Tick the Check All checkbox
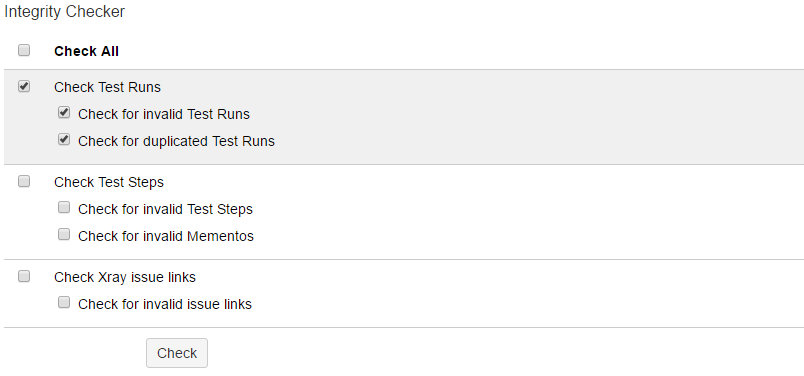This screenshot has width=804, height=376. point(24,50)
